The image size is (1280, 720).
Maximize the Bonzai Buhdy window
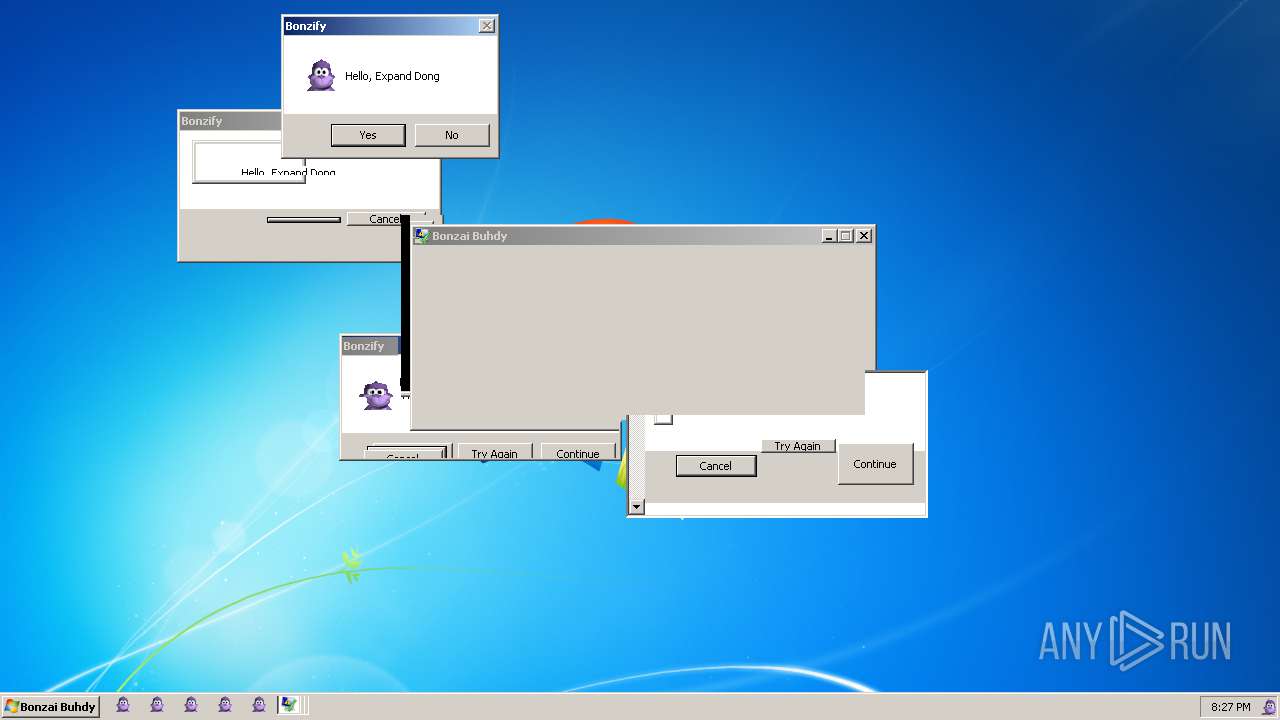pyautogui.click(x=845, y=236)
